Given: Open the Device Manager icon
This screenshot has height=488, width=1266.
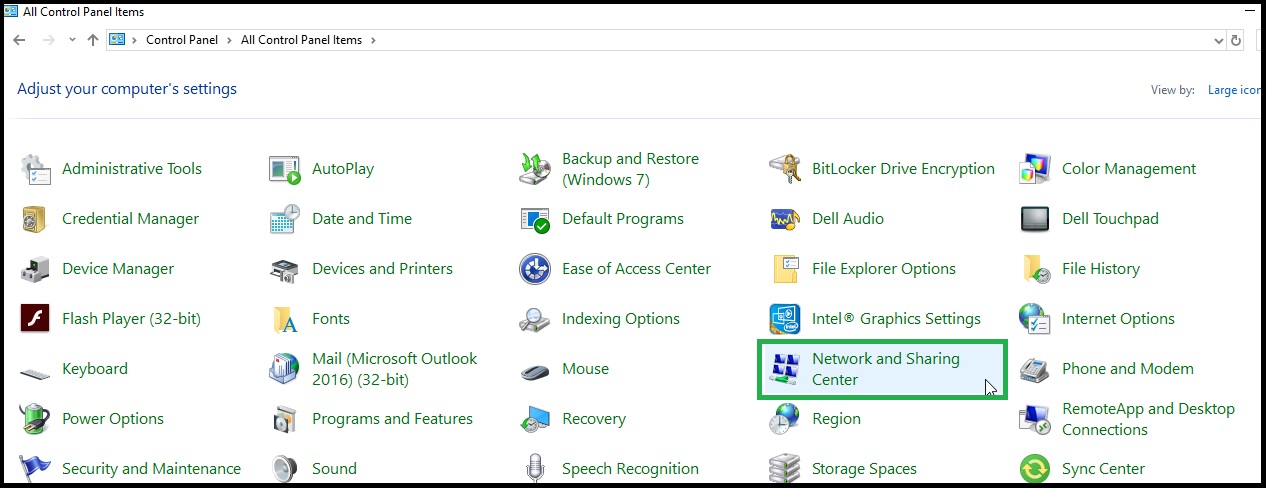Looking at the screenshot, I should coord(35,269).
